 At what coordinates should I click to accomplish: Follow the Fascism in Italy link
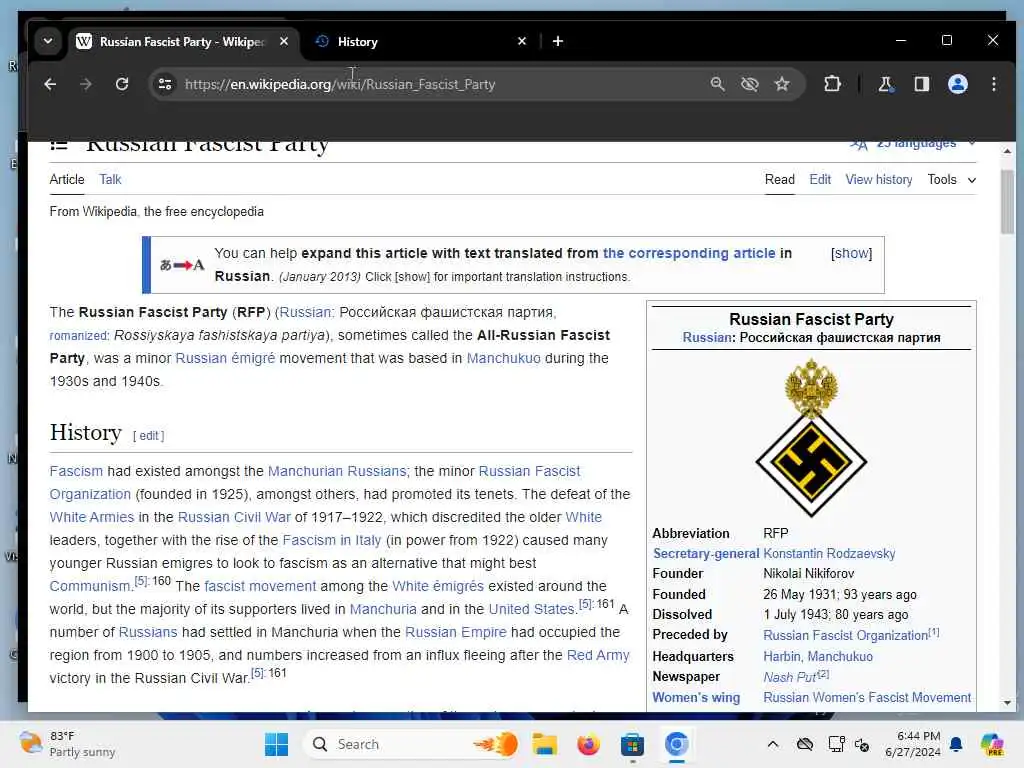click(x=332, y=540)
